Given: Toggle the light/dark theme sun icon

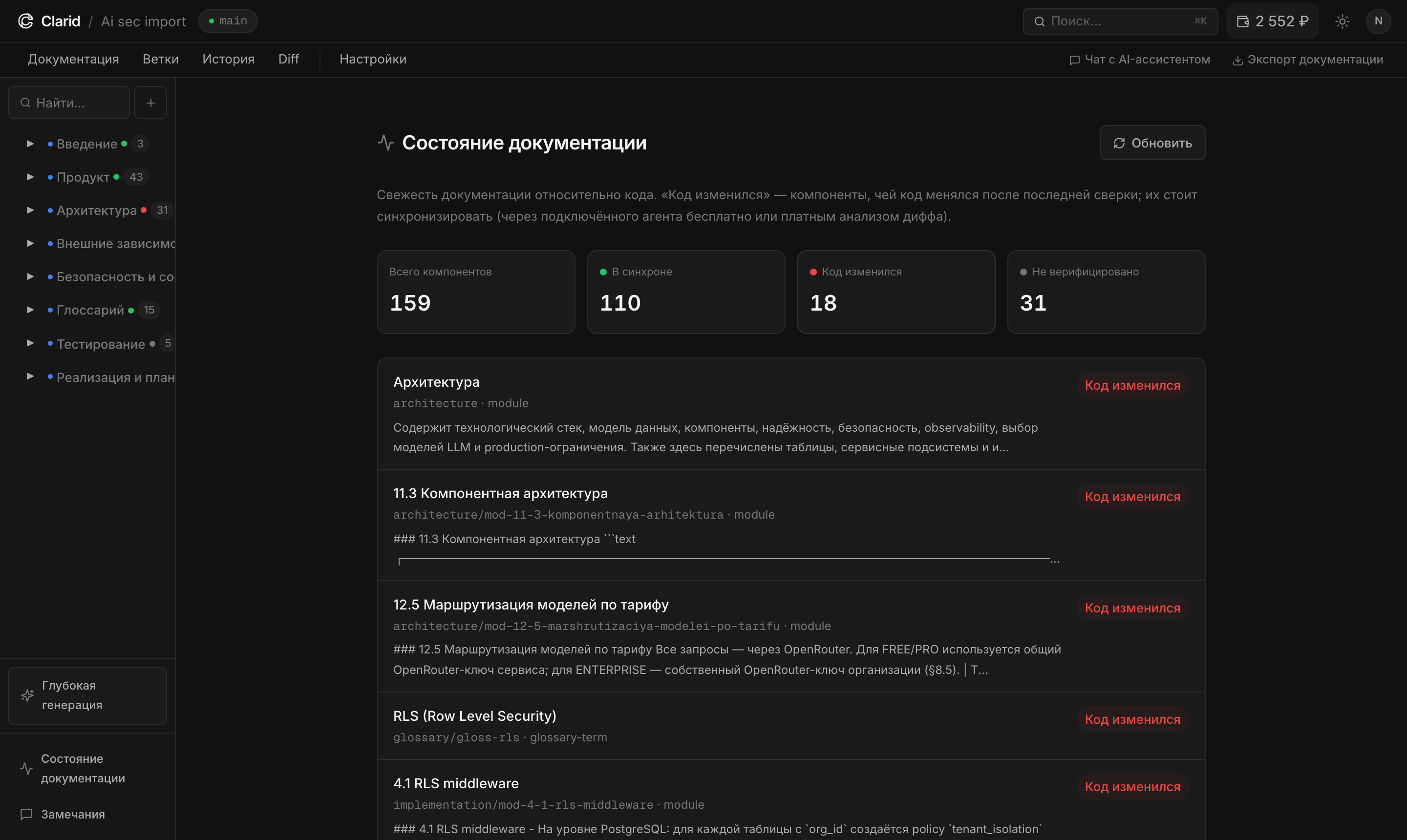Looking at the screenshot, I should pos(1342,21).
